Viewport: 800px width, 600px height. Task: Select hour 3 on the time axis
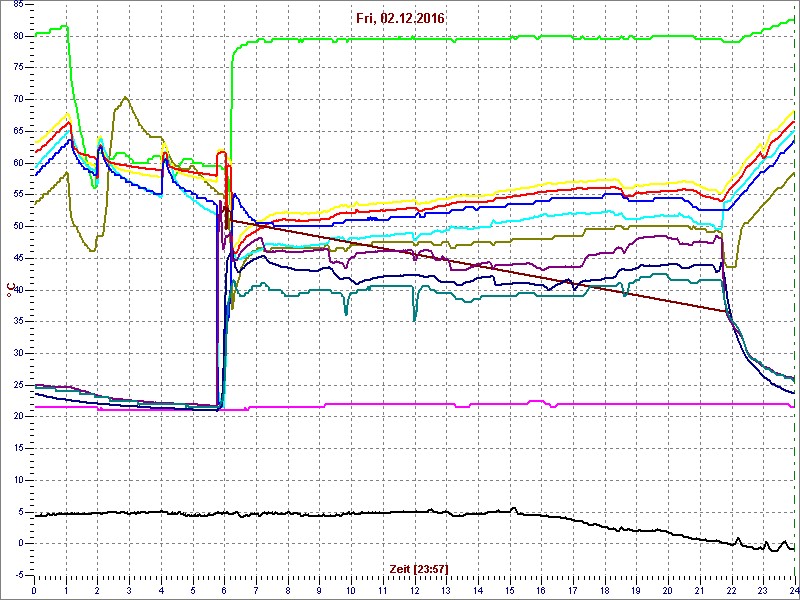point(129,589)
